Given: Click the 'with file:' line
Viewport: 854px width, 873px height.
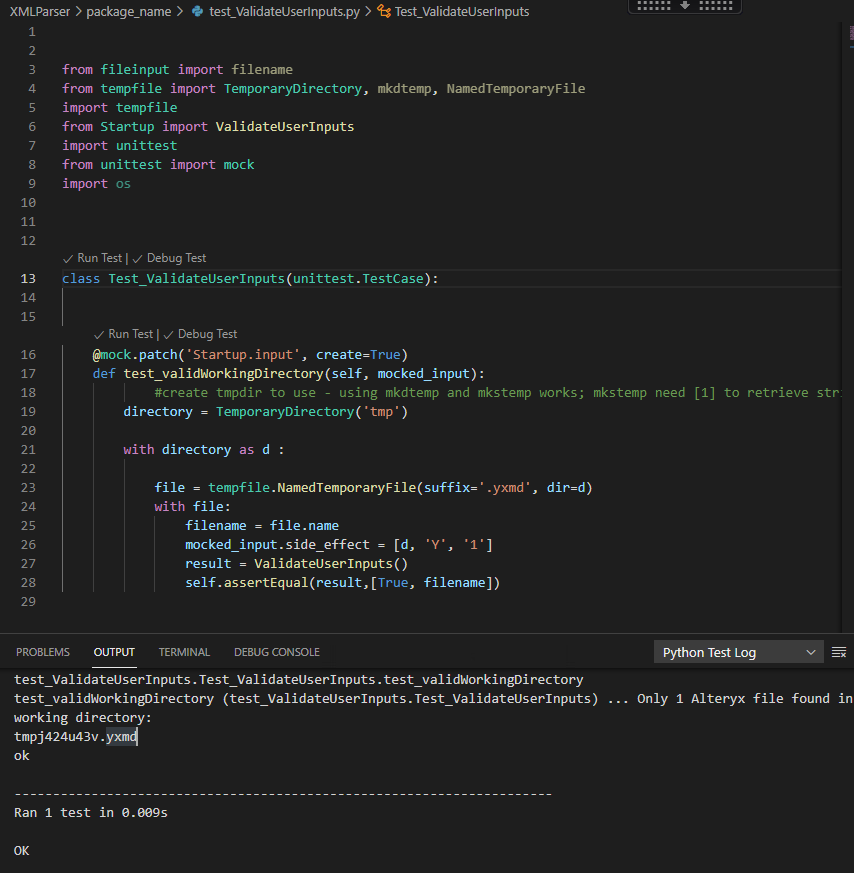Looking at the screenshot, I should pos(192,507).
